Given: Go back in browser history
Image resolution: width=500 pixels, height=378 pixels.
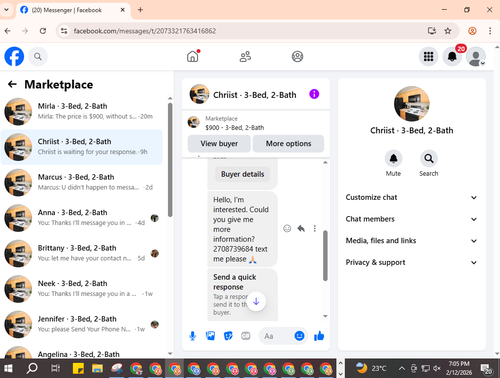Looking at the screenshot, I should point(8,31).
